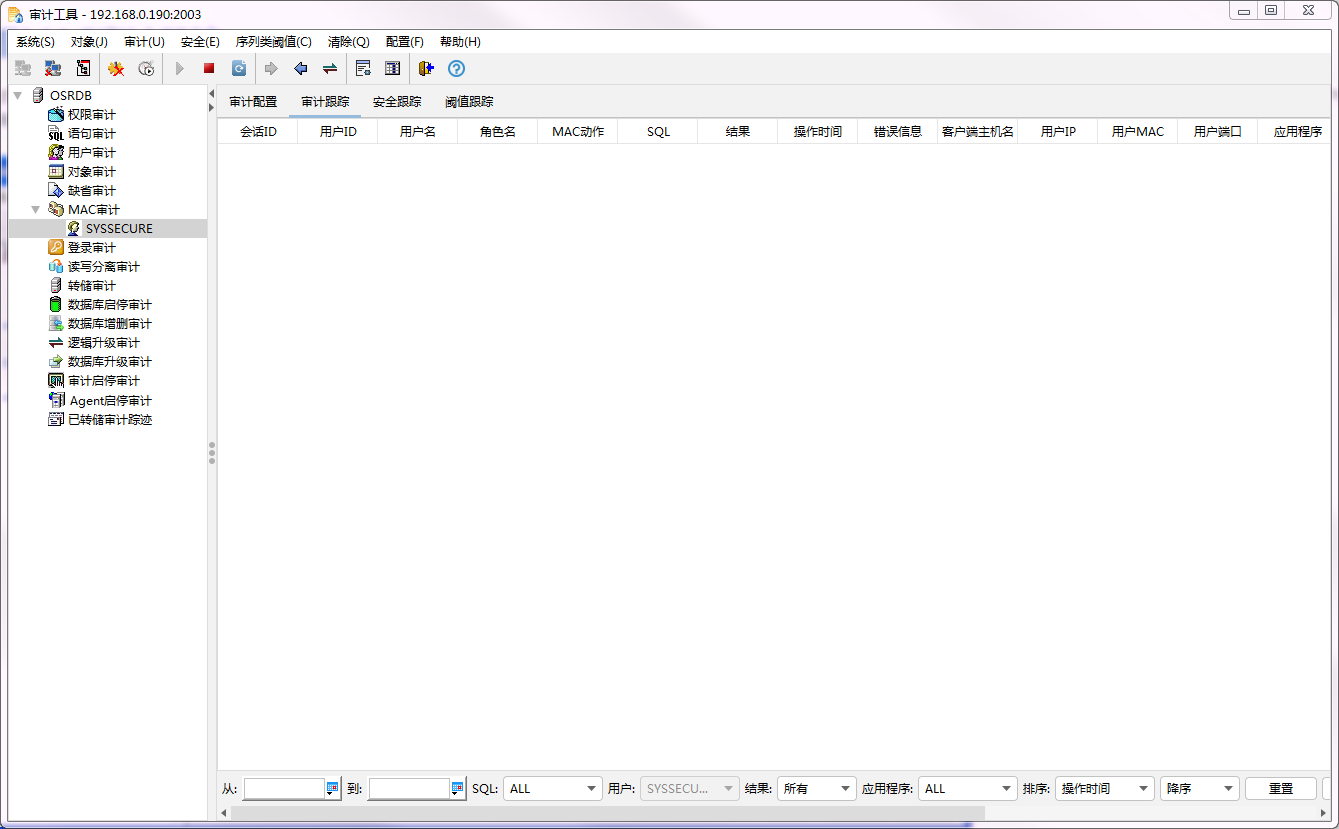Click the exit door icon in toolbar
Image resolution: width=1339 pixels, height=829 pixels.
pyautogui.click(x=426, y=69)
